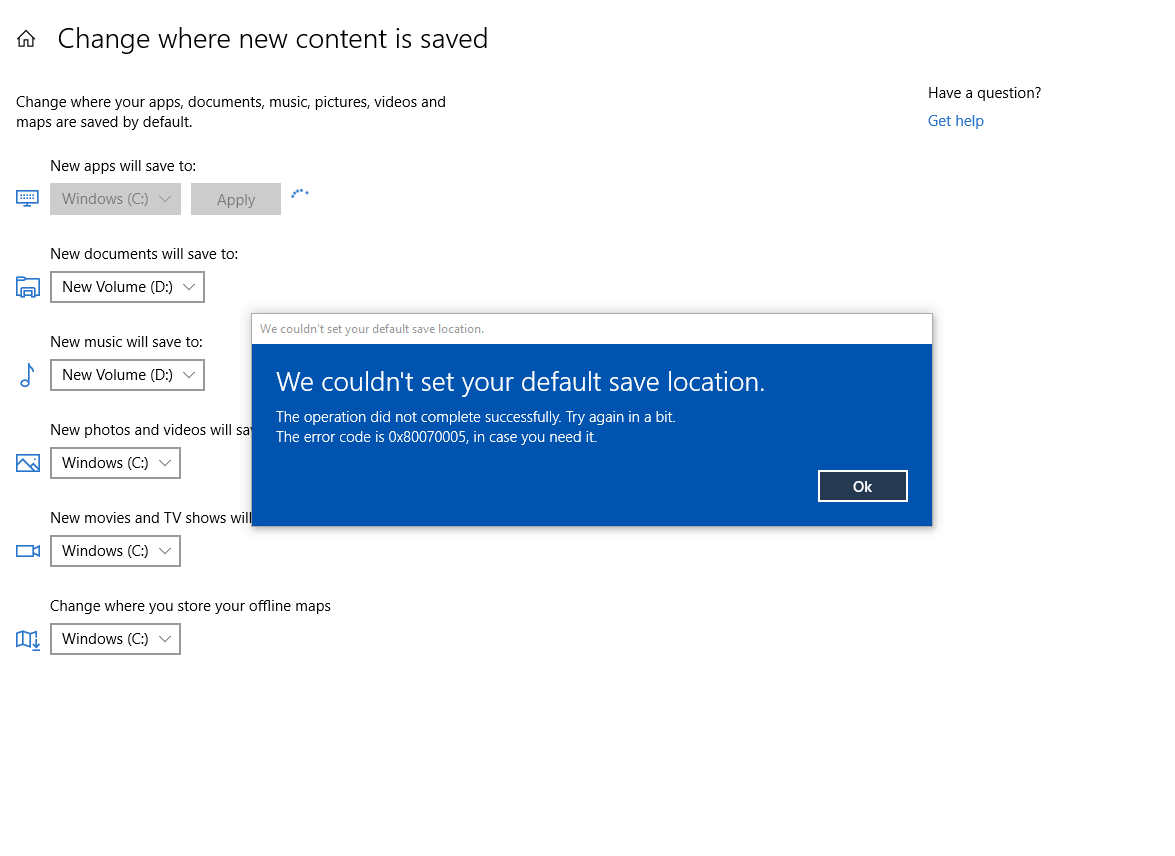Open the 'New apps will save to' dropdown
1175x856 pixels.
pyautogui.click(x=115, y=198)
